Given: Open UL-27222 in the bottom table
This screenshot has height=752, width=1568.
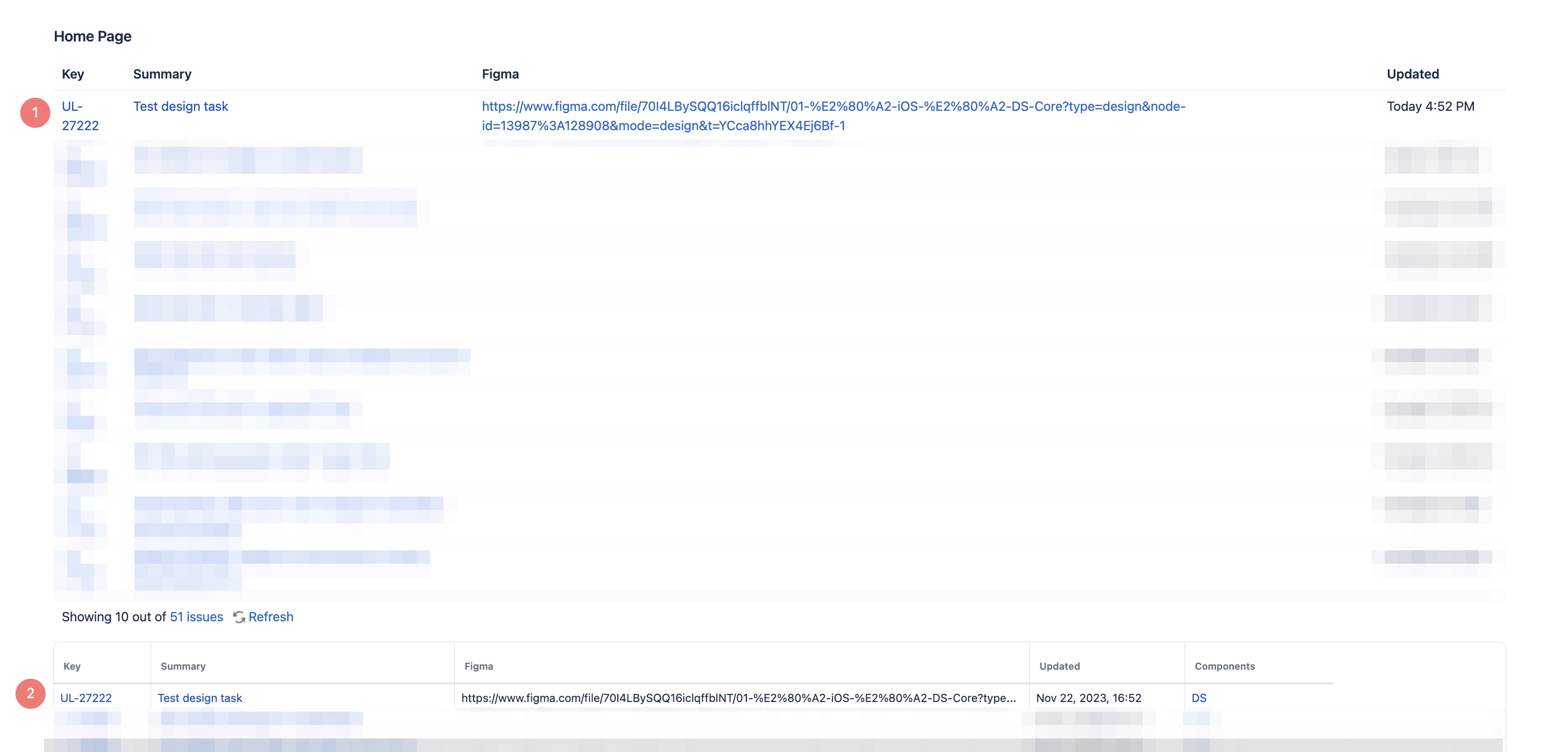Looking at the screenshot, I should 86,698.
